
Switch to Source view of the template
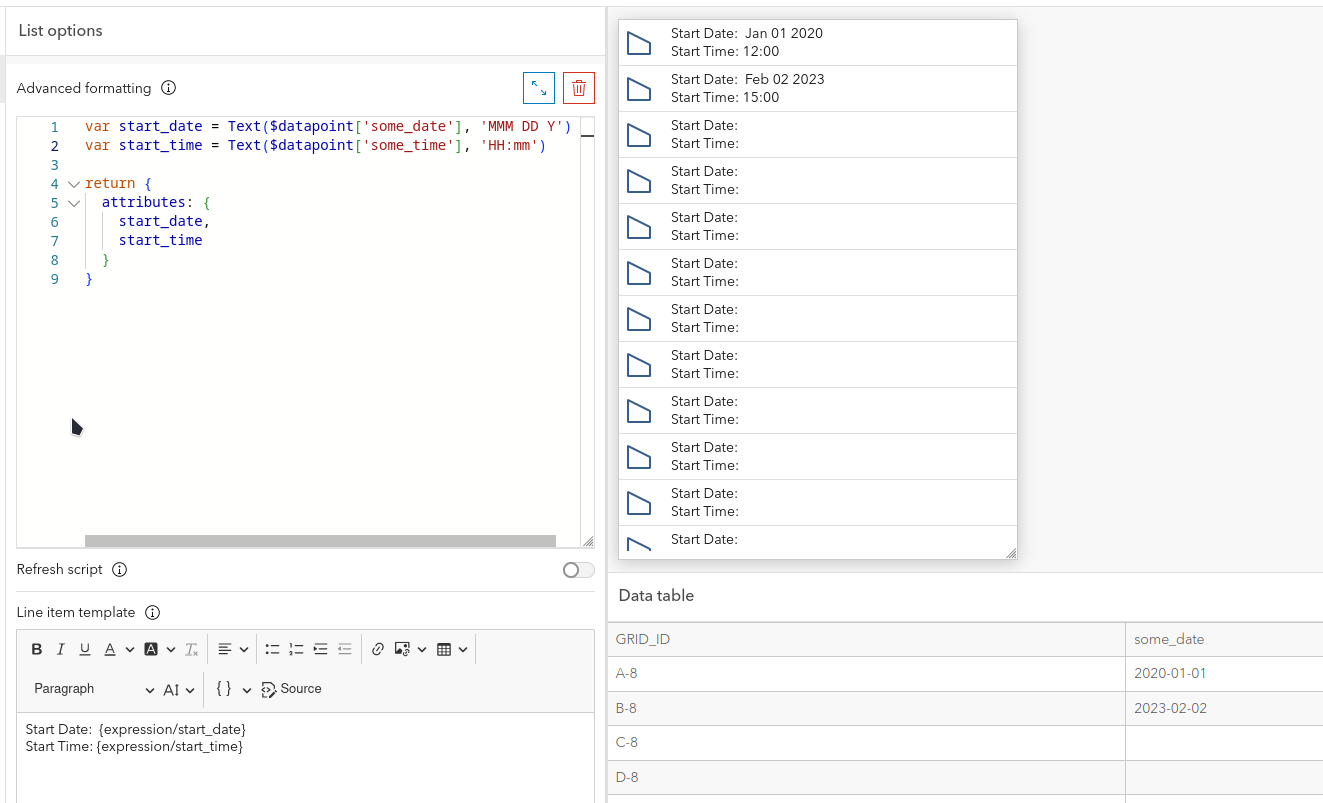point(290,689)
